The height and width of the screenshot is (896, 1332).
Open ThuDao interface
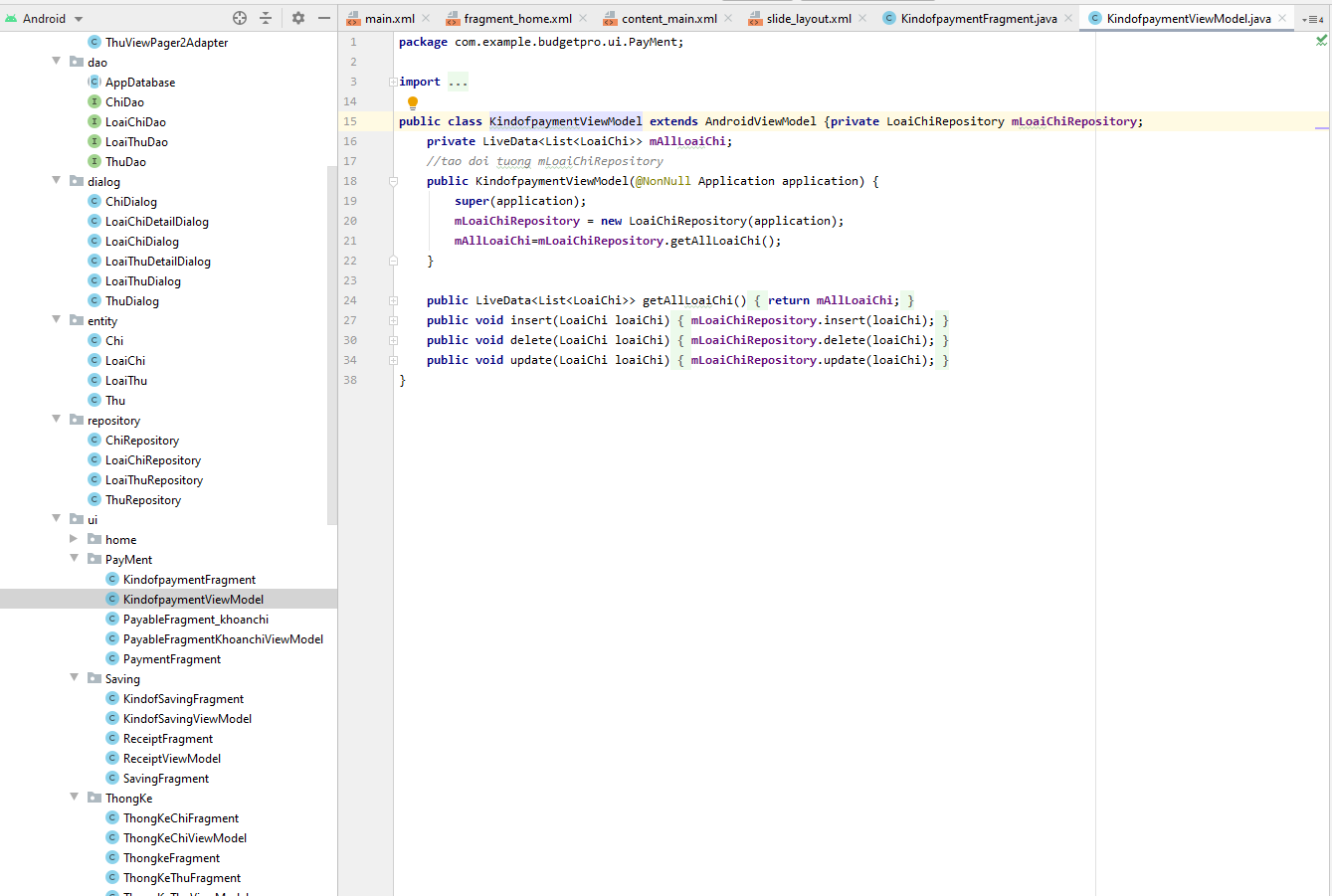(125, 162)
